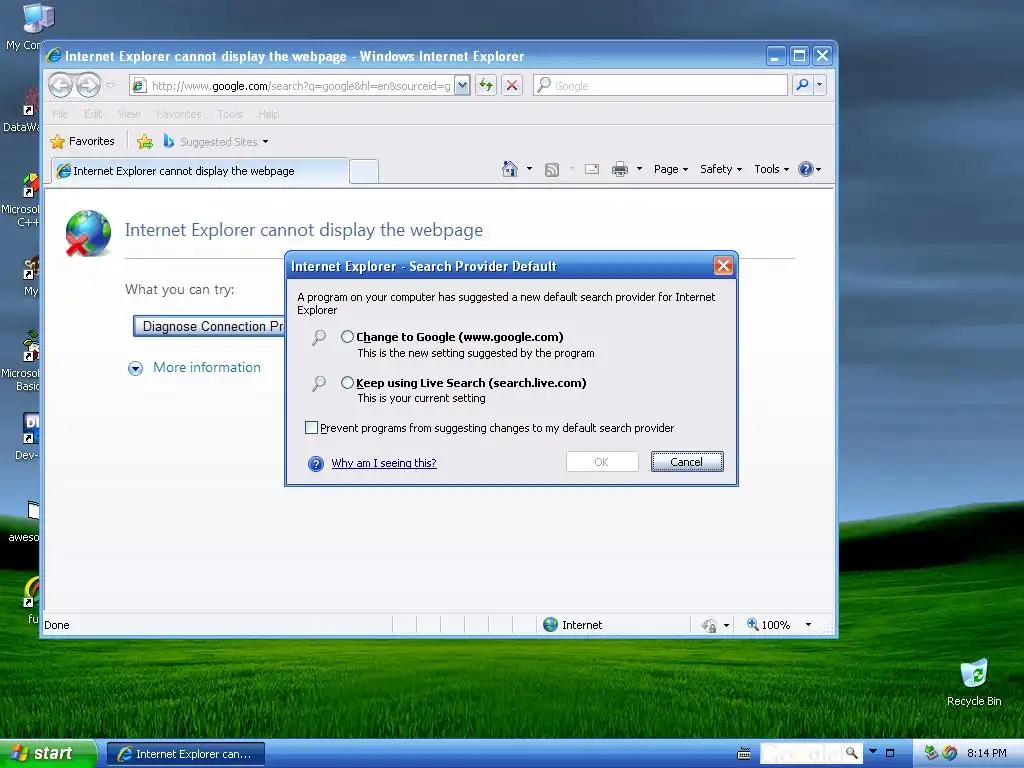Click Internet Explorer taskbar button
The height and width of the screenshot is (768, 1024).
tap(186, 754)
